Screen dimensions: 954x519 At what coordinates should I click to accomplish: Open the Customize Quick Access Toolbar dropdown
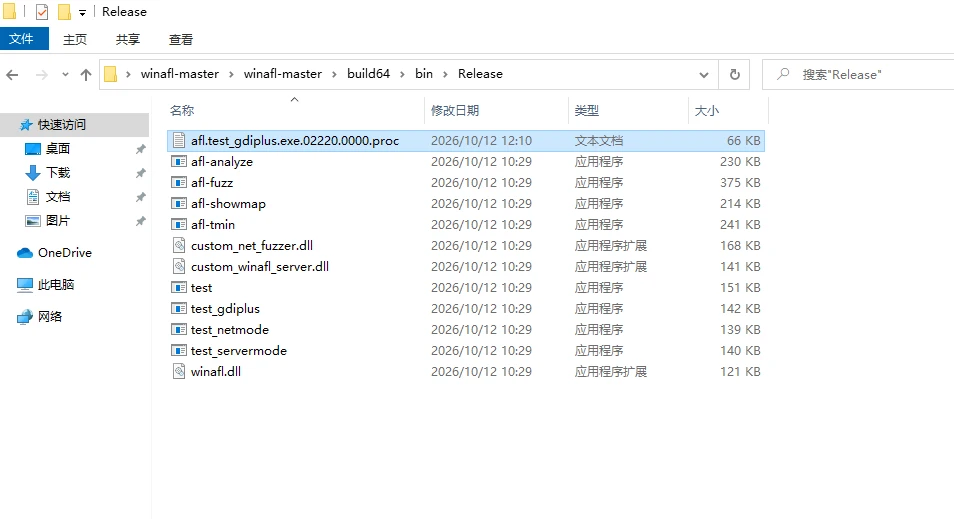pos(82,12)
